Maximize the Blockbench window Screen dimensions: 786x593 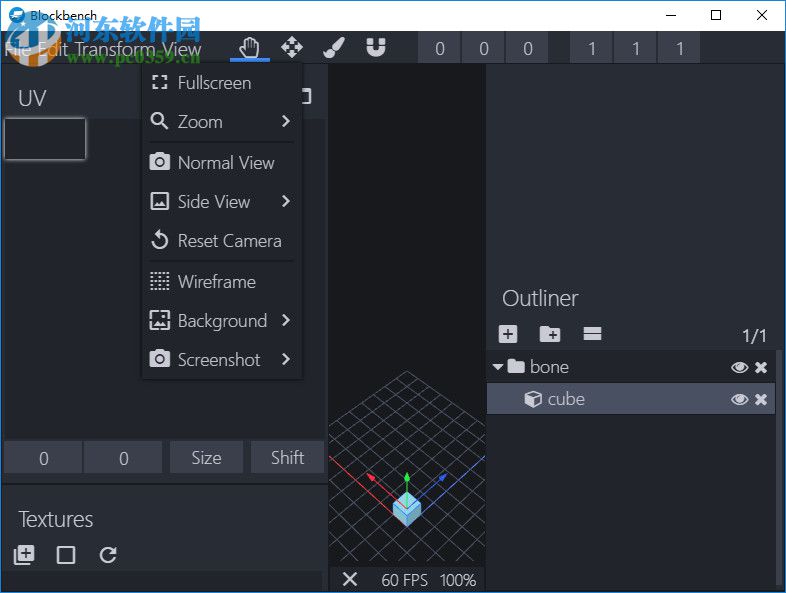(716, 15)
